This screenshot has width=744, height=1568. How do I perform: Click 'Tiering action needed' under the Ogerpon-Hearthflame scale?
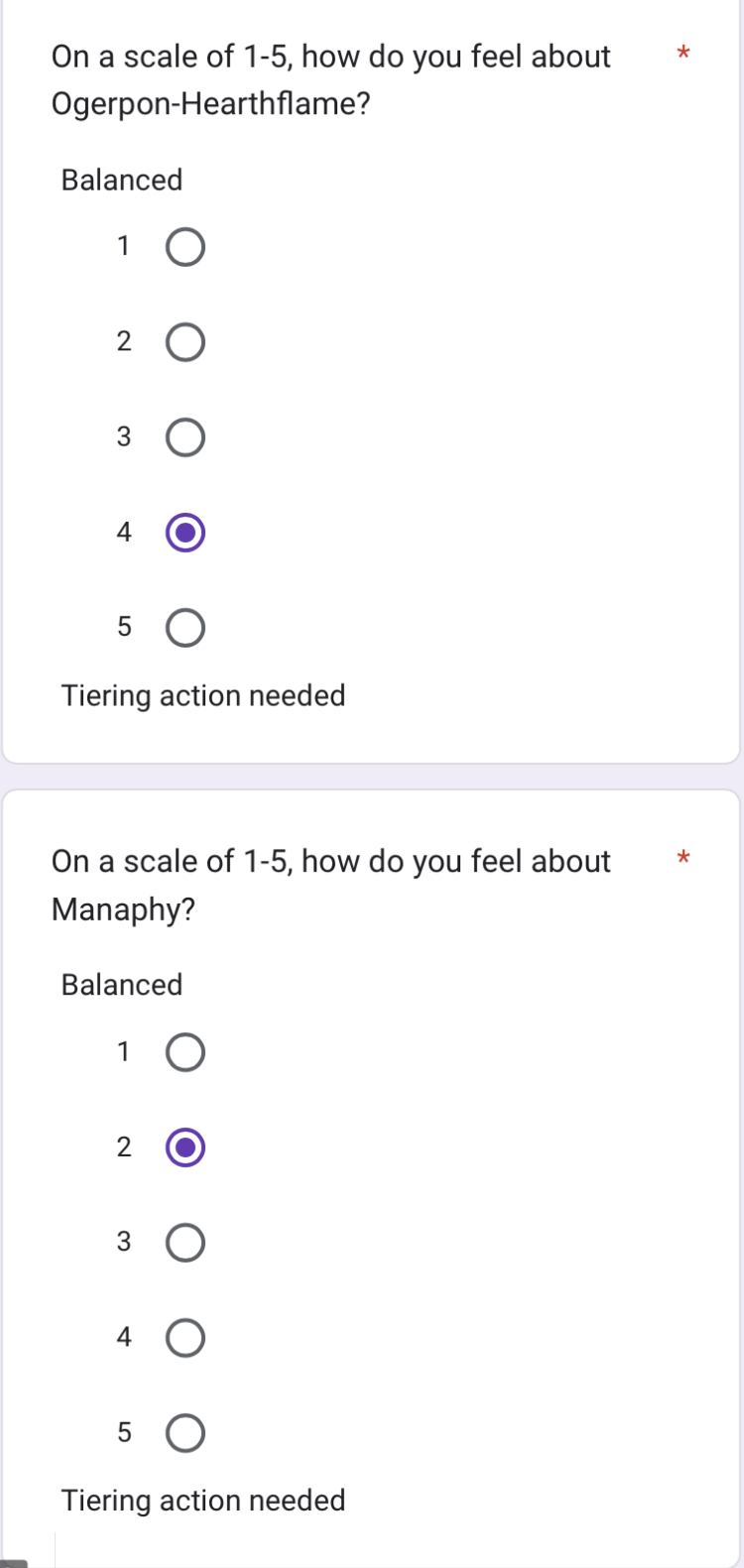pyautogui.click(x=203, y=696)
